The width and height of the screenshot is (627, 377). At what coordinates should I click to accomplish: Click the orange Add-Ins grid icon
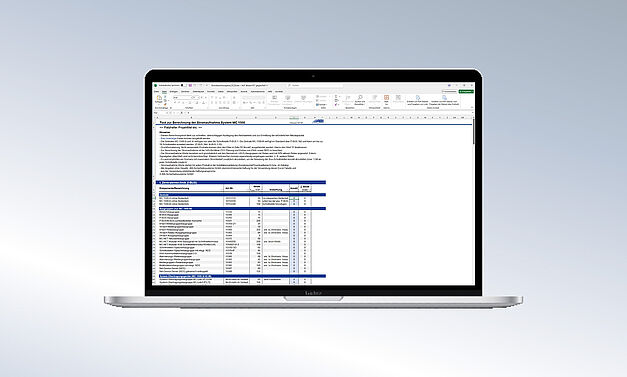coord(386,98)
